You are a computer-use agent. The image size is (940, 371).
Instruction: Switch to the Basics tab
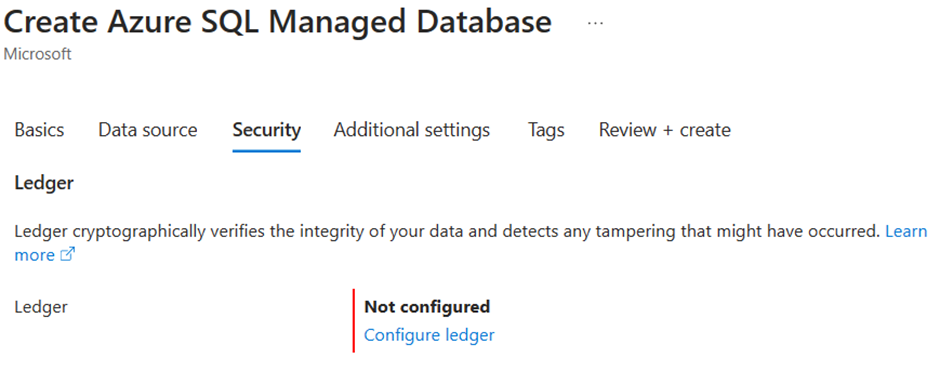(39, 130)
